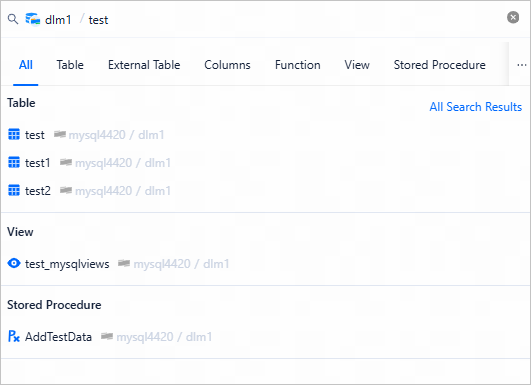
Task: Click table icon beside test1
Action: click(14, 163)
